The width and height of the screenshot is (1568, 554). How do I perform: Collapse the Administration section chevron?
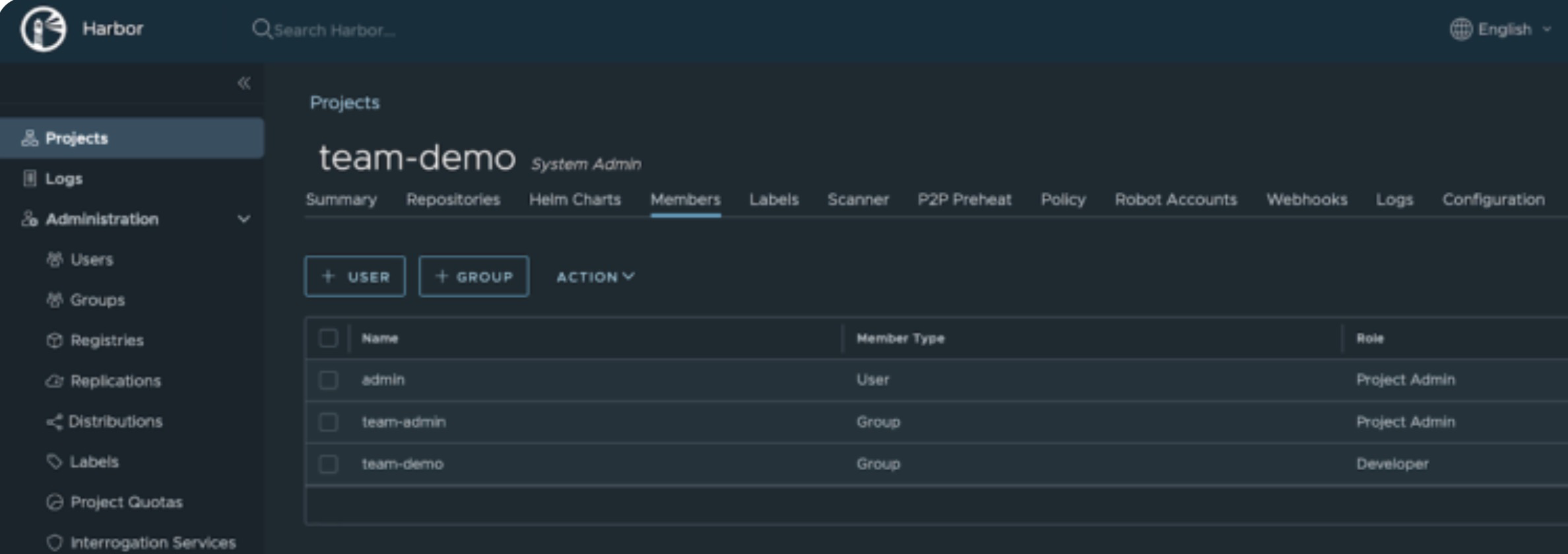tap(244, 219)
